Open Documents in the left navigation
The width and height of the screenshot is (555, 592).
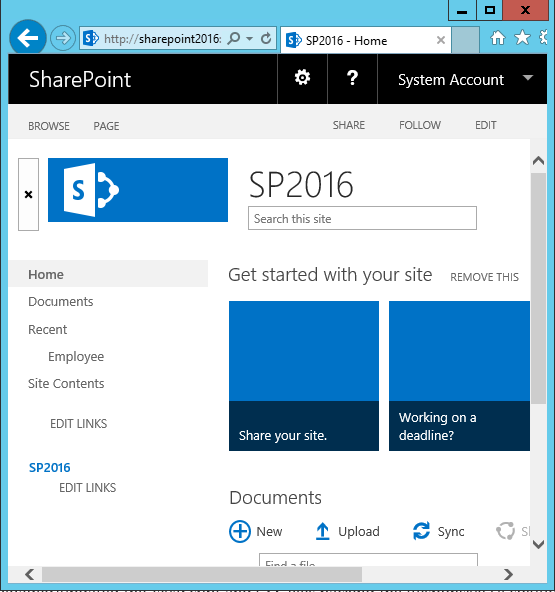[61, 302]
